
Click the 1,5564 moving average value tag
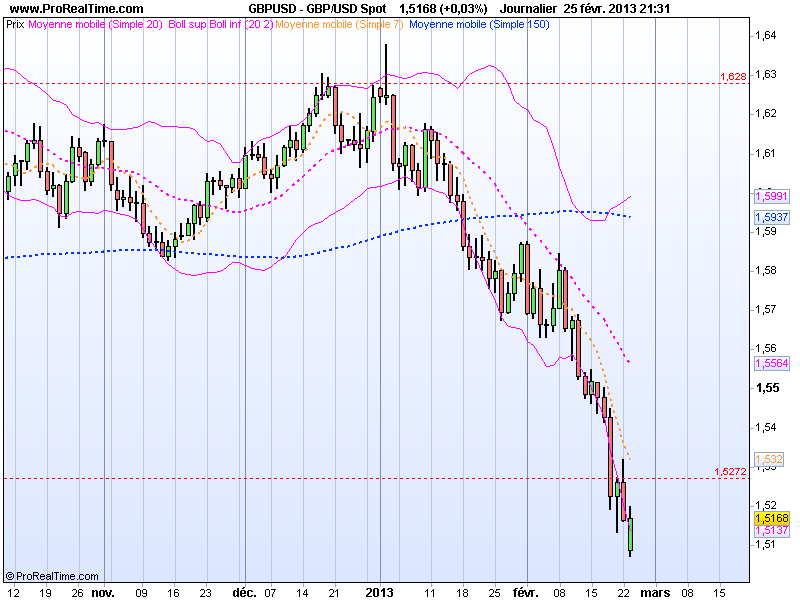(x=771, y=363)
